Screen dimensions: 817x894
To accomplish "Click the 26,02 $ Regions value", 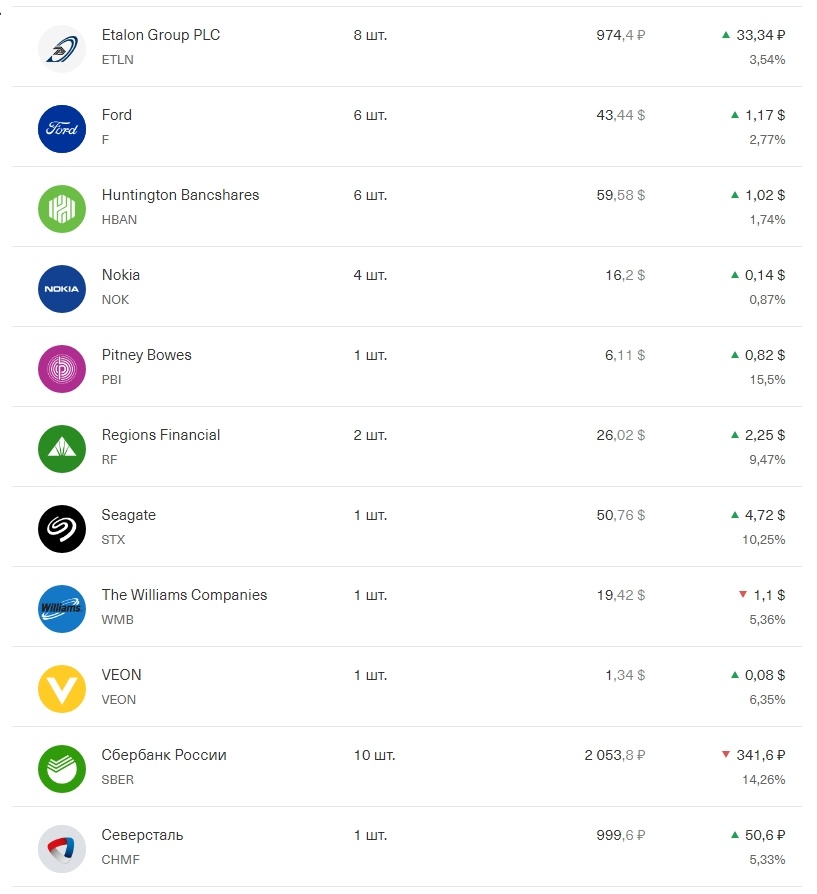I will pyautogui.click(x=621, y=435).
